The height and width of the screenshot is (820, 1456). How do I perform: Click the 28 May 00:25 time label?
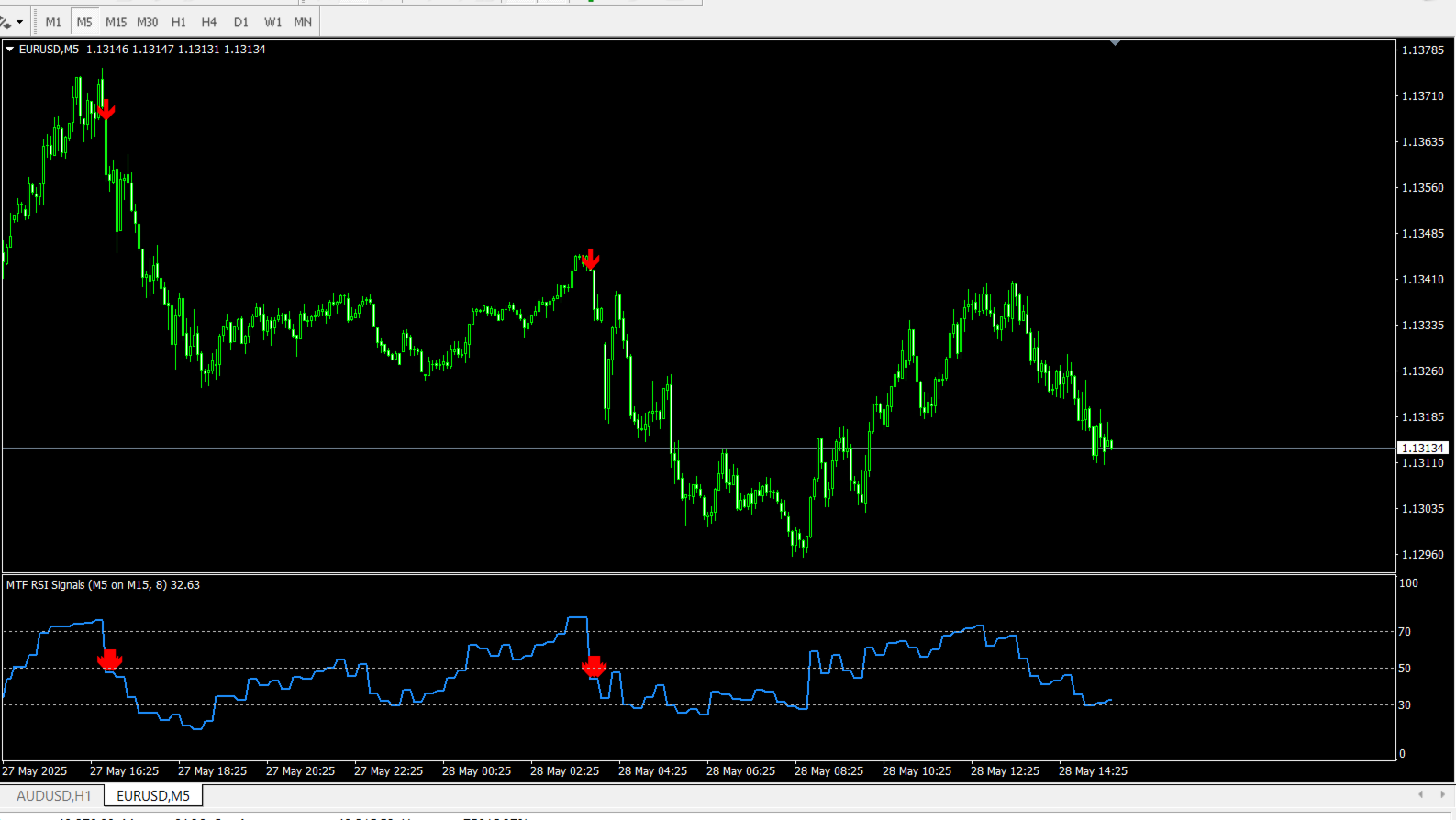[x=476, y=771]
